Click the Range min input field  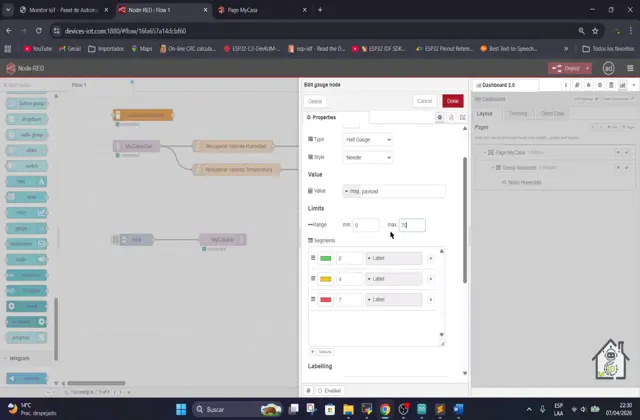[x=365, y=225]
